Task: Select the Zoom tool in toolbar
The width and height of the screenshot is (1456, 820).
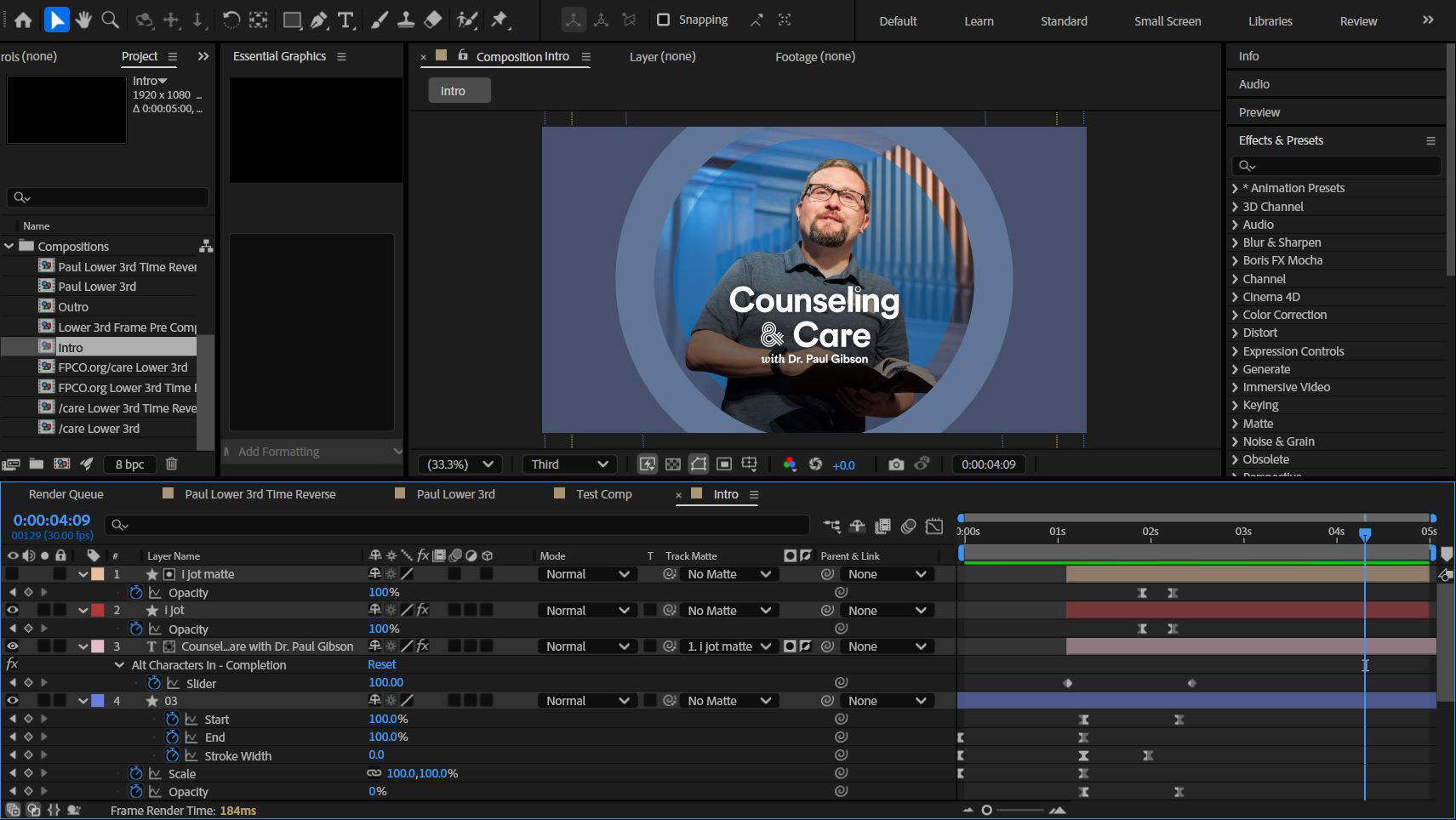Action: tap(110, 20)
